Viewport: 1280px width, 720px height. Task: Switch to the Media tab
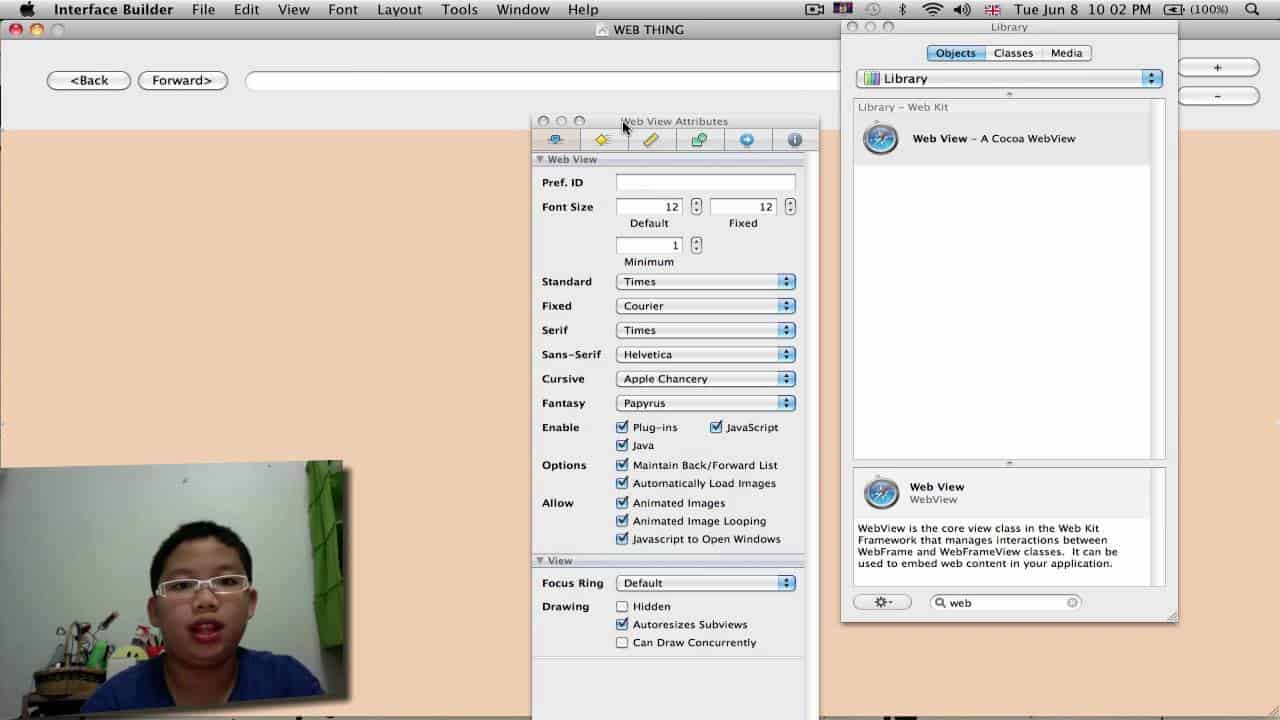pos(1066,53)
